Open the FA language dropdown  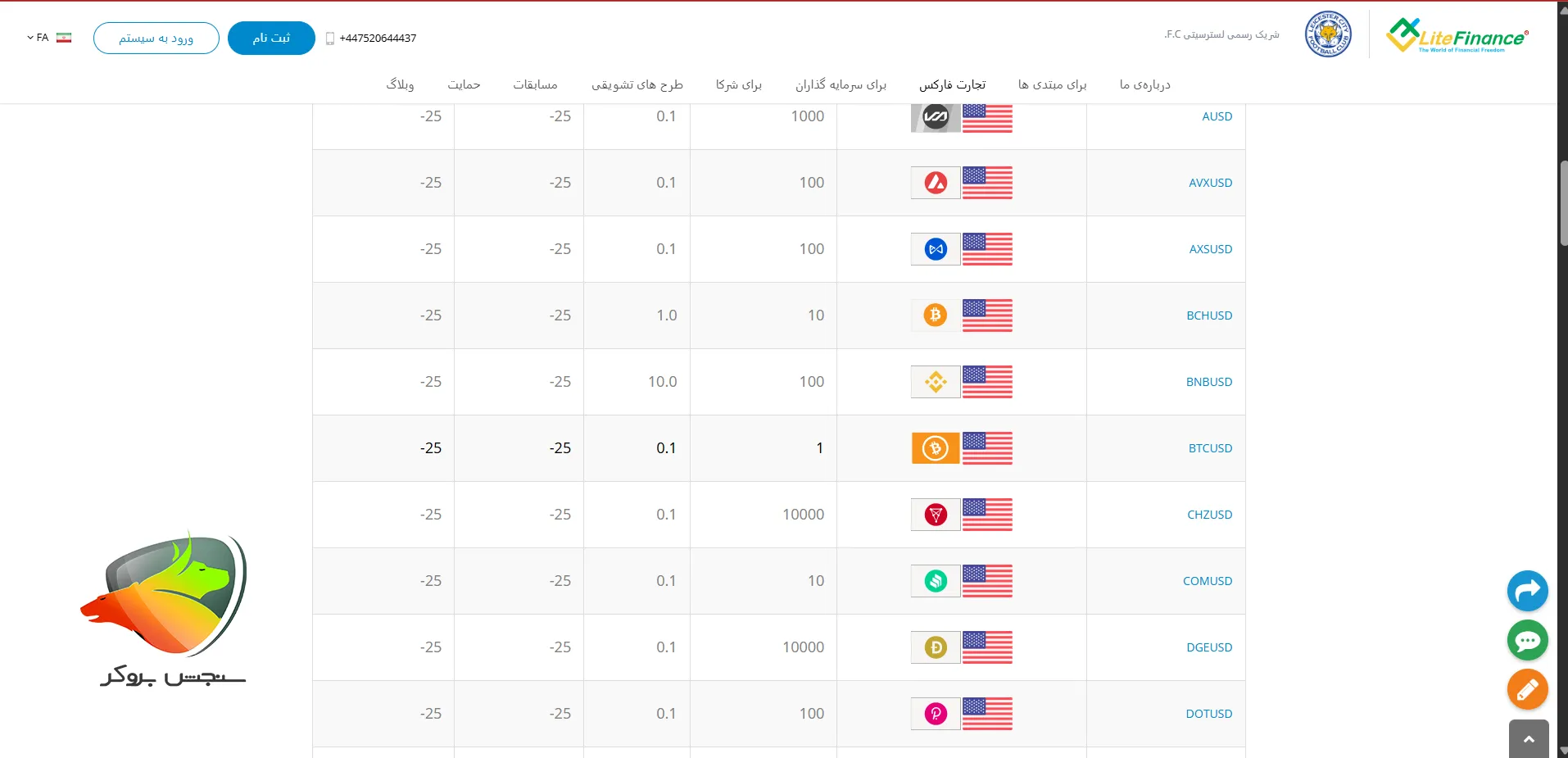[48, 38]
